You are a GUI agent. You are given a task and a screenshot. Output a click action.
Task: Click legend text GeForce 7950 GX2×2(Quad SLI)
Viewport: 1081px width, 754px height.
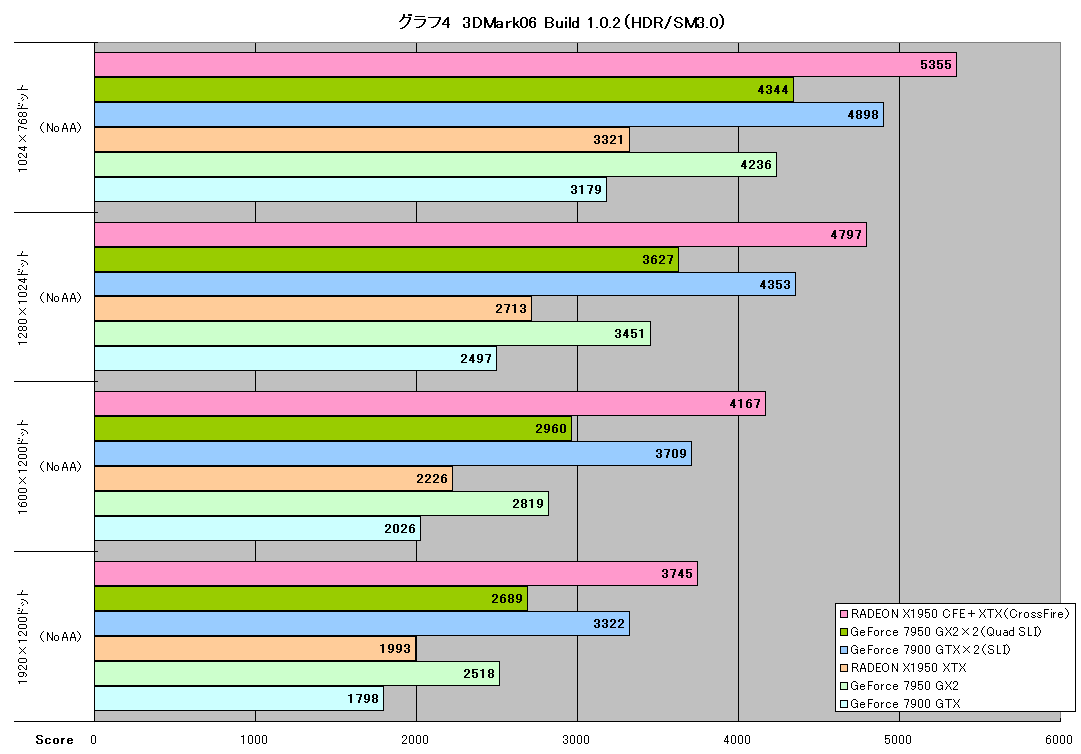tap(946, 632)
